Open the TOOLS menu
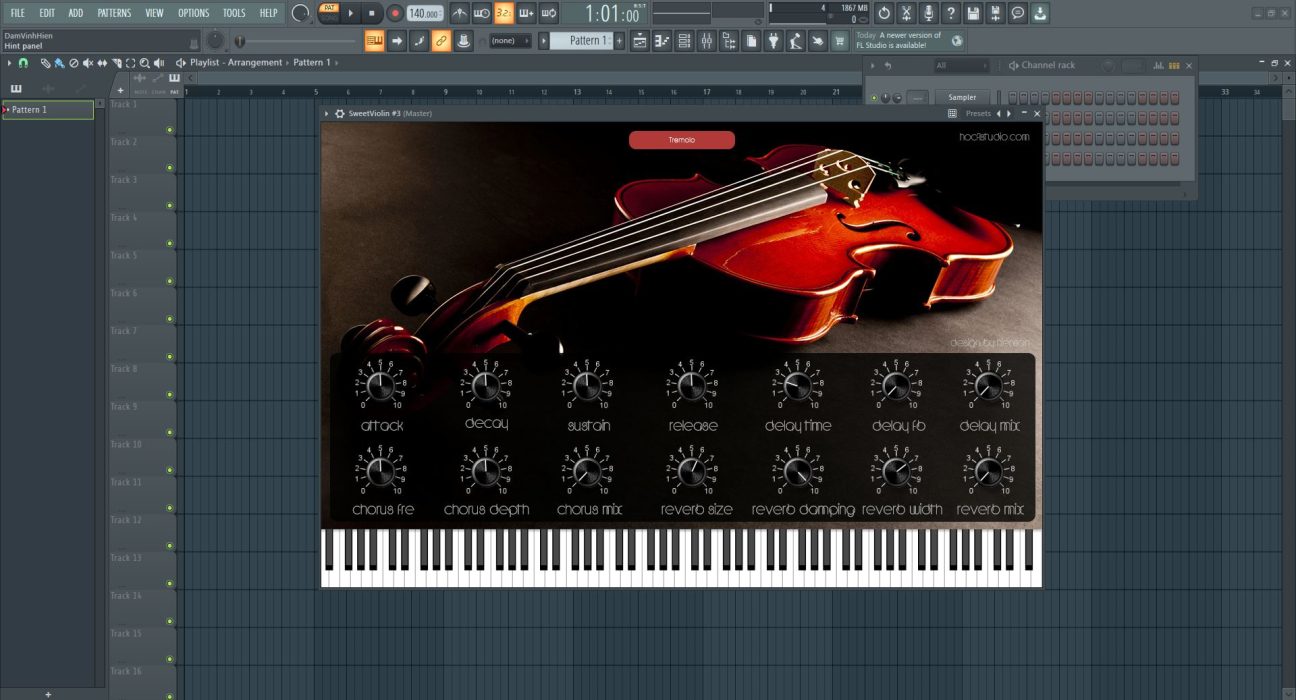 click(x=233, y=13)
